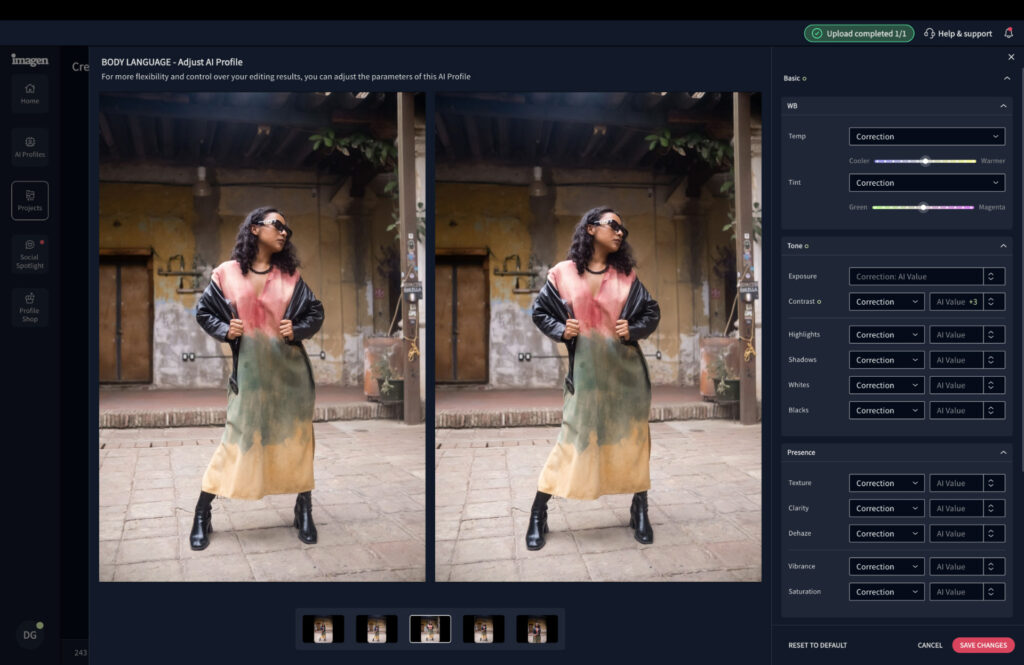Open Profile Shop in the sidebar
The width and height of the screenshot is (1024, 665).
tap(30, 307)
